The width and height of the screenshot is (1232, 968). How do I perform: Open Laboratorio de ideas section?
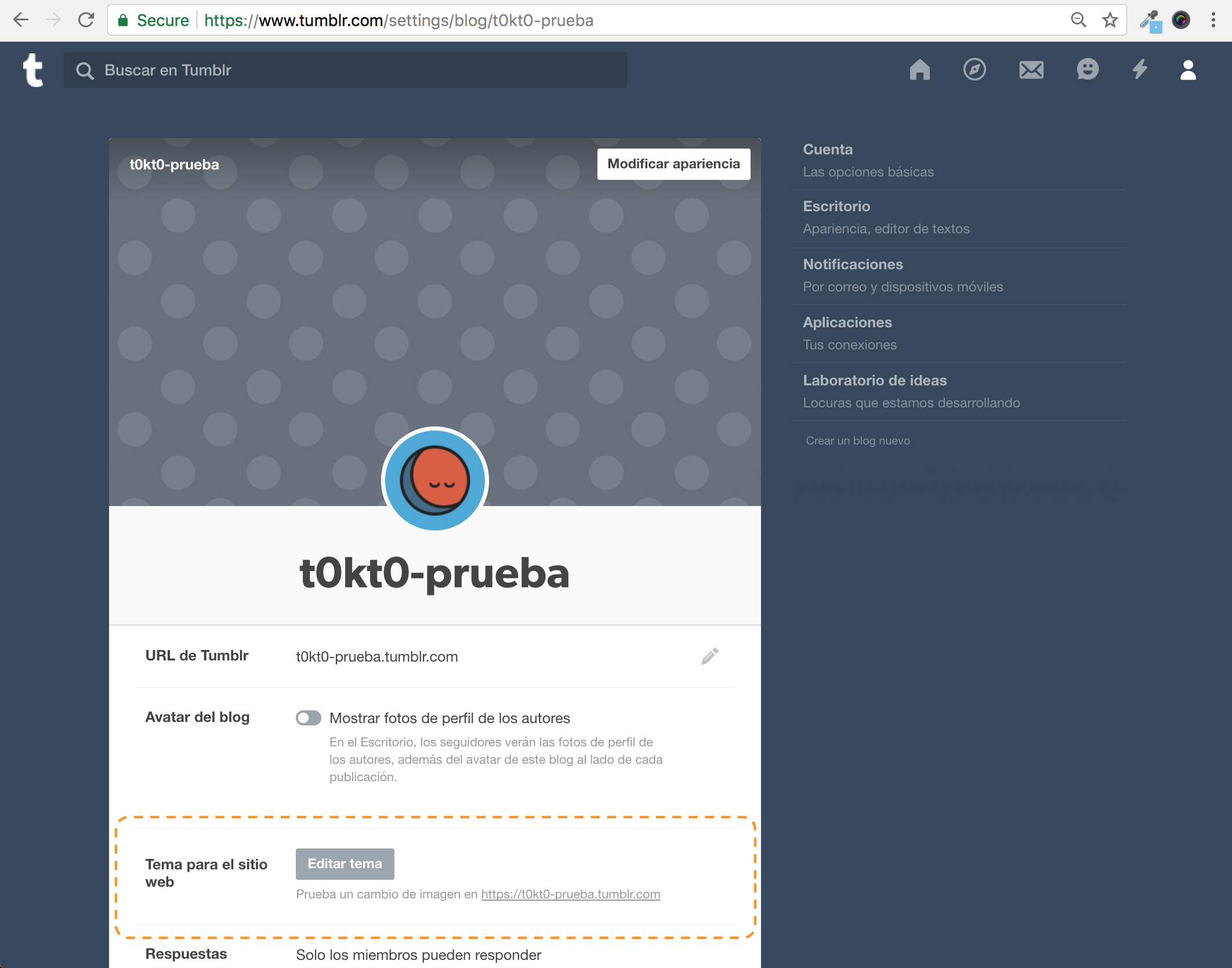[x=959, y=392]
